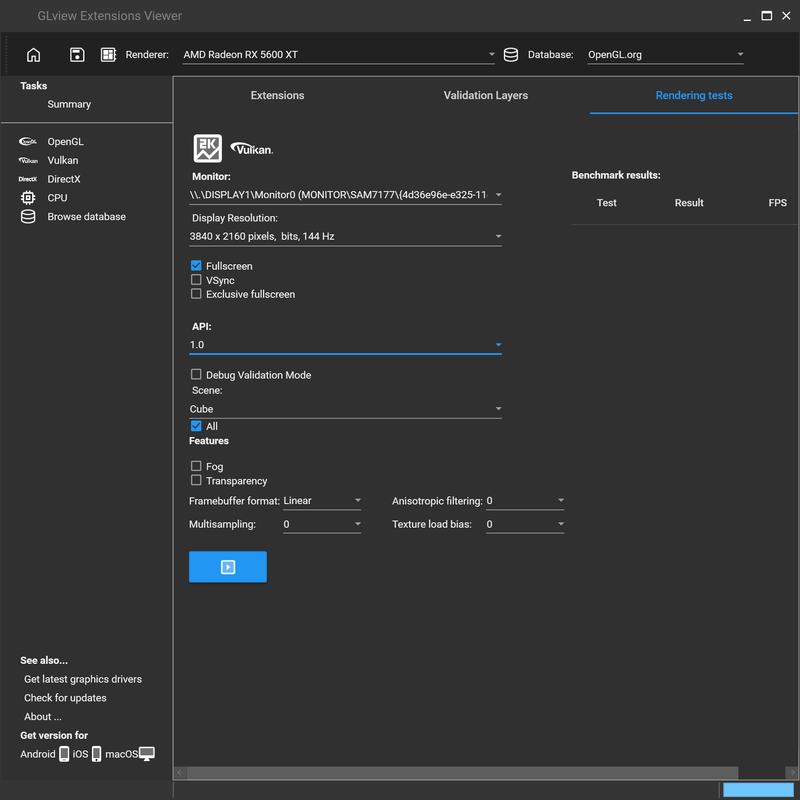
Task: Open the Display Resolution dropdown
Action: pos(345,236)
